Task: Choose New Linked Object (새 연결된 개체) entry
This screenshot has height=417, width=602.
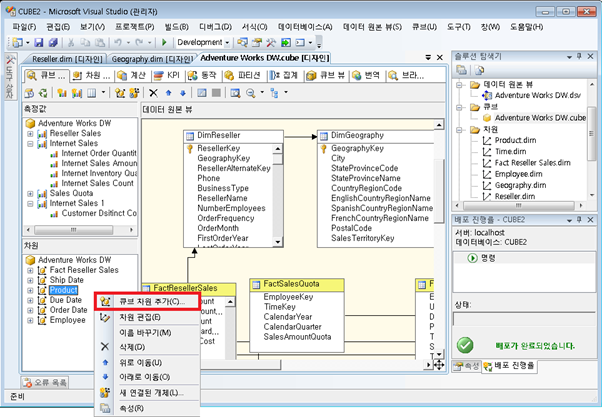Action: (x=148, y=393)
